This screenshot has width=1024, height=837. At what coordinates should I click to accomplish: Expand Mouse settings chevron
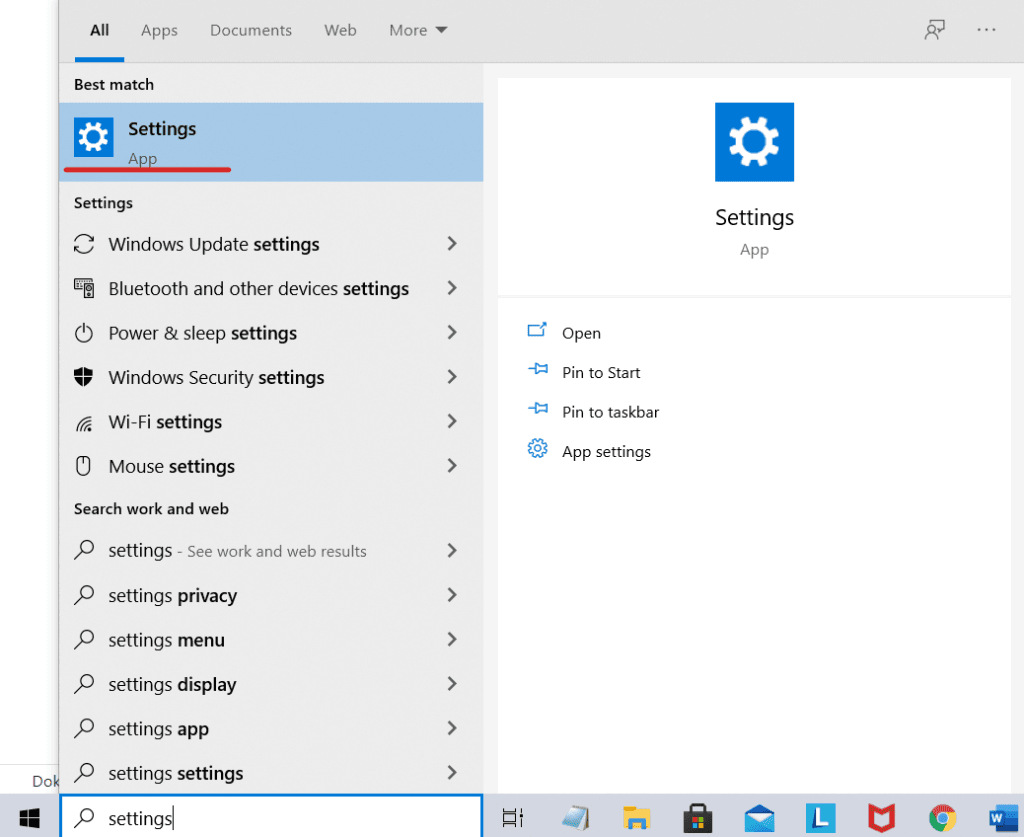click(452, 466)
